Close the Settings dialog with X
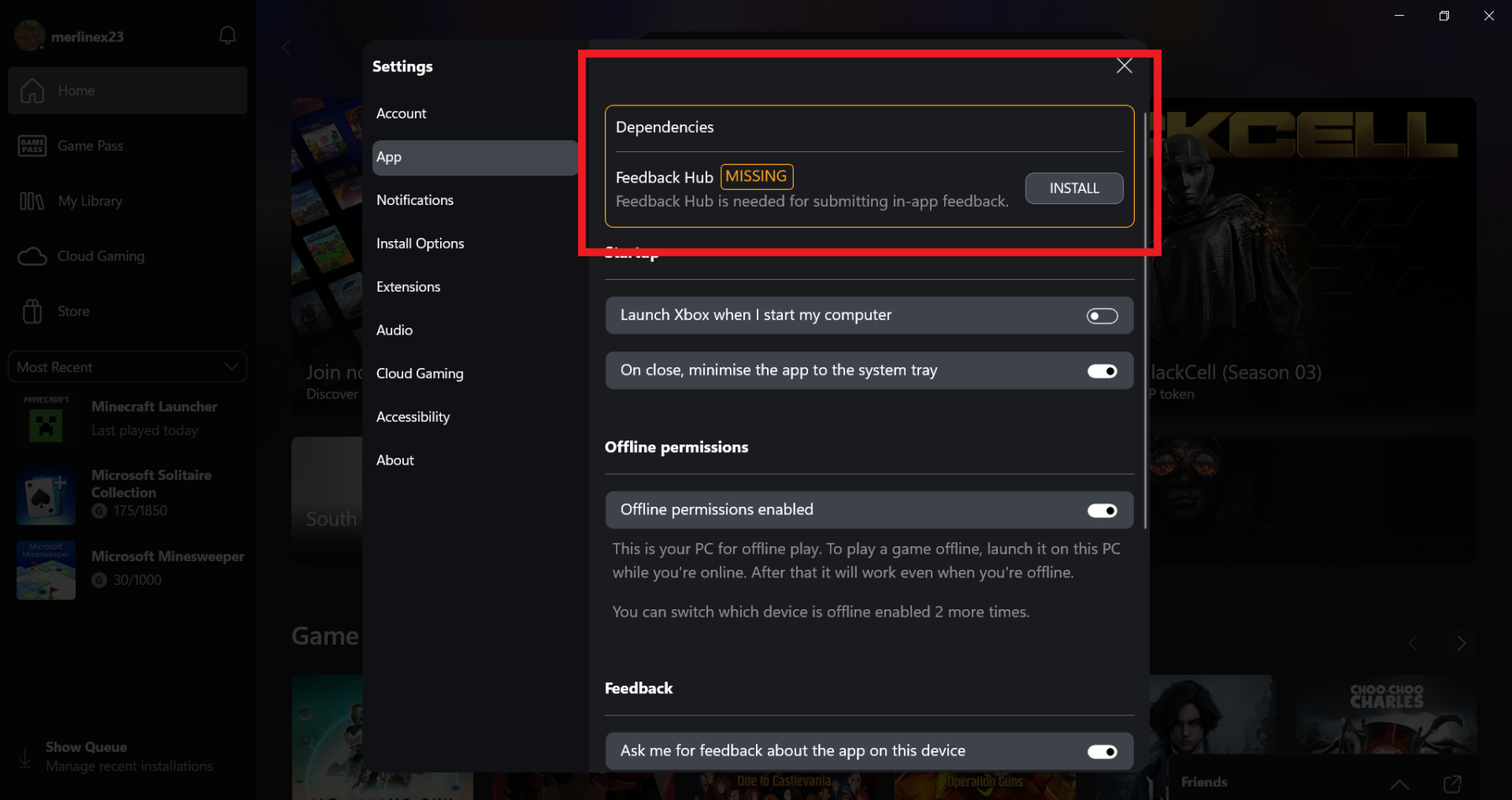The height and width of the screenshot is (800, 1512). [x=1124, y=66]
